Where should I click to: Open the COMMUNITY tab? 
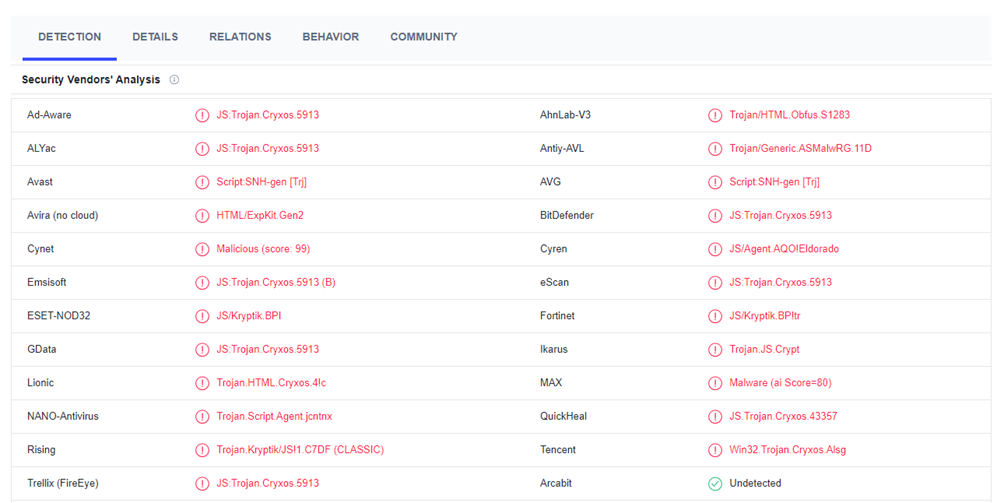point(424,37)
